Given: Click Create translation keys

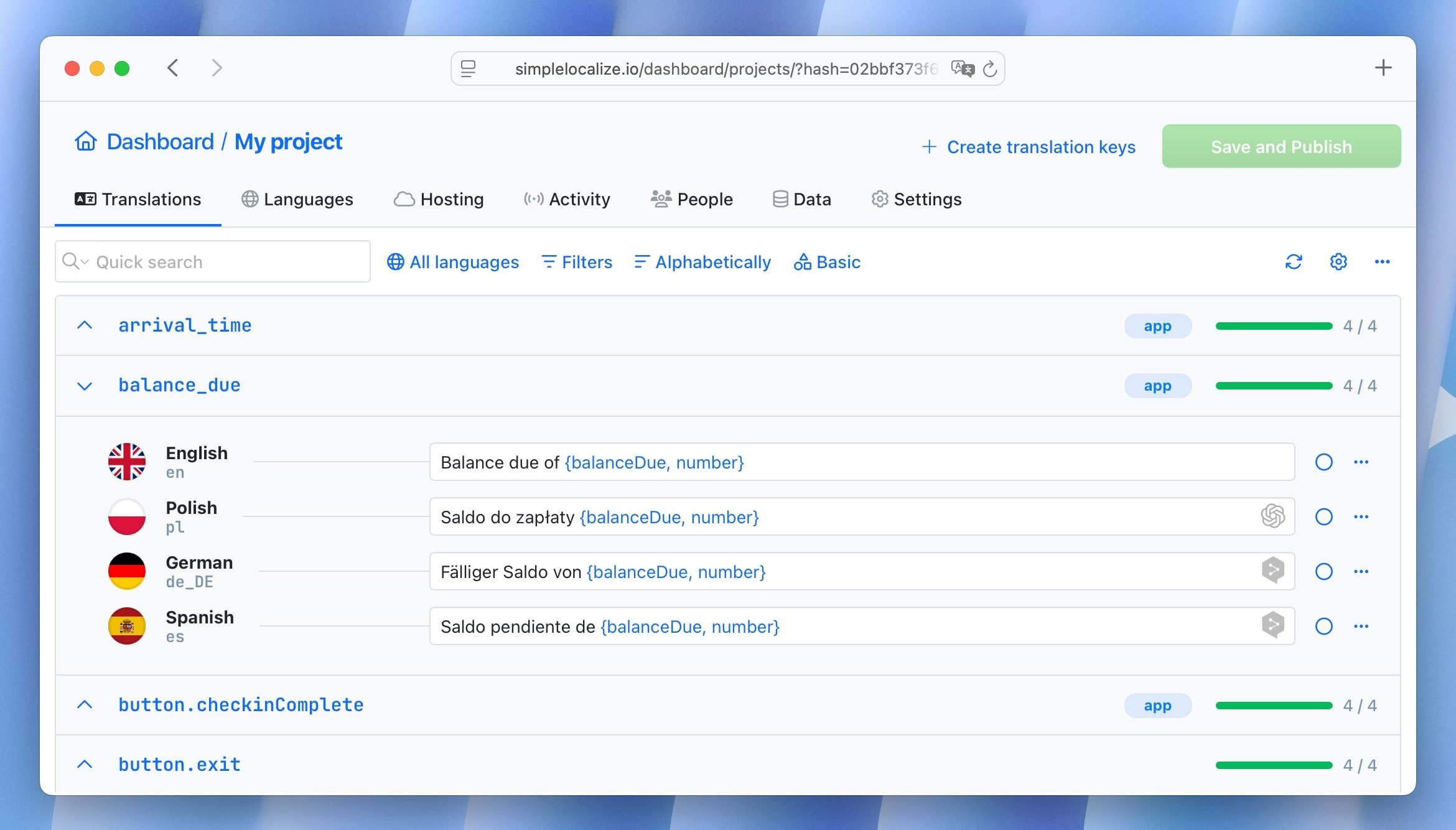Looking at the screenshot, I should (x=1029, y=147).
